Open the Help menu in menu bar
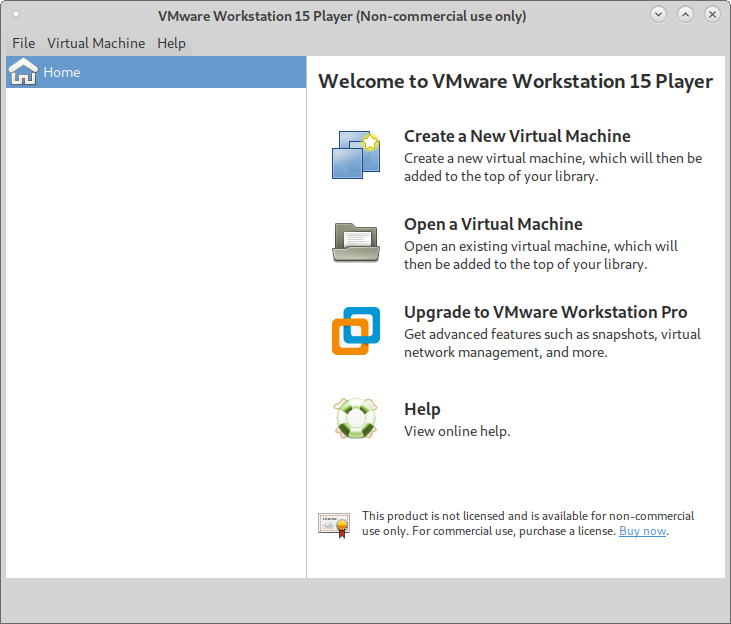This screenshot has width=731, height=624. click(171, 43)
